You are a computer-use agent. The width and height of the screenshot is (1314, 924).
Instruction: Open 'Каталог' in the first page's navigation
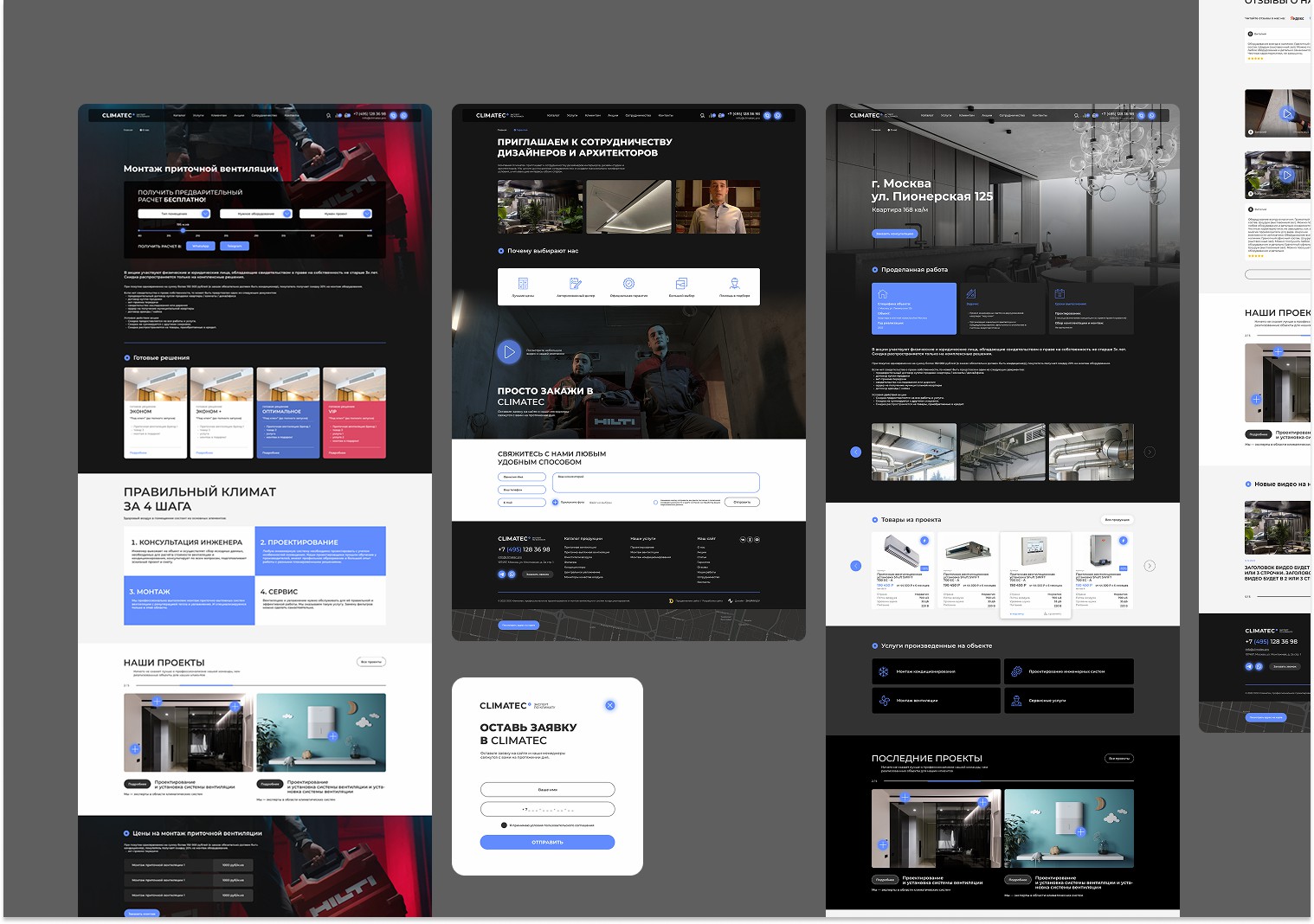178,115
